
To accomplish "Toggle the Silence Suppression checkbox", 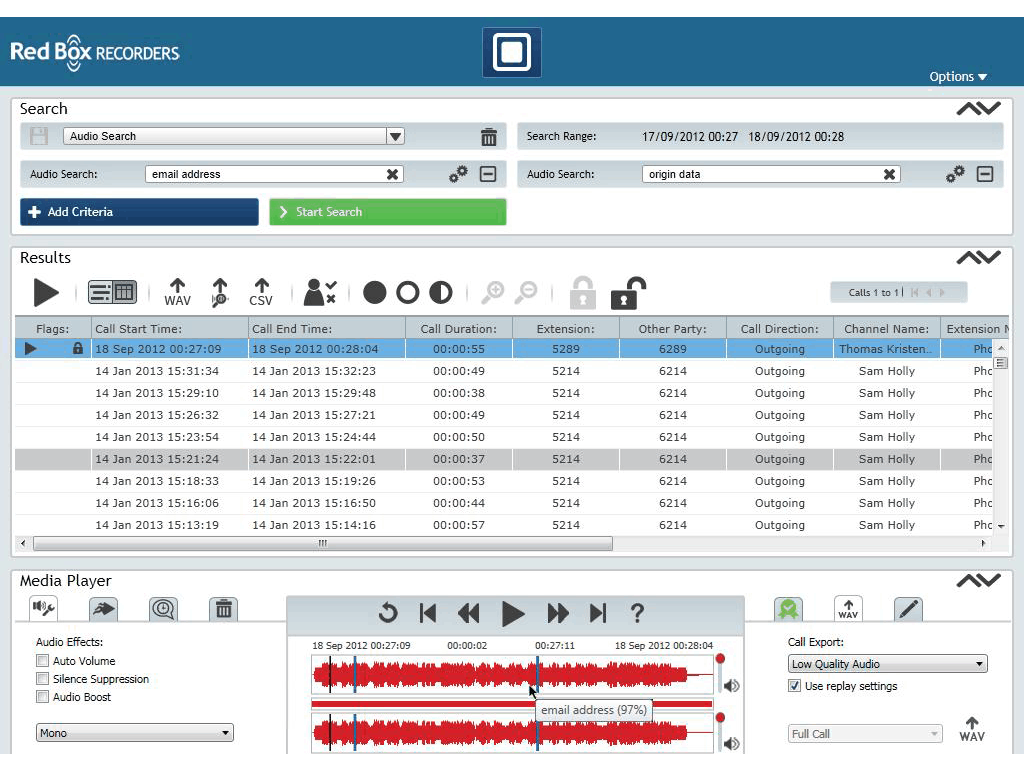I will [x=43, y=679].
